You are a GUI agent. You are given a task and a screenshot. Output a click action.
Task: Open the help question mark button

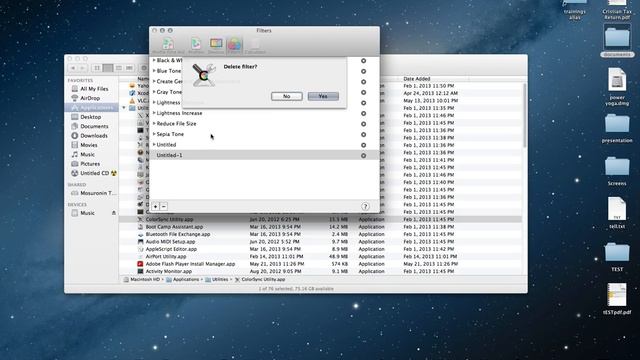[365, 207]
